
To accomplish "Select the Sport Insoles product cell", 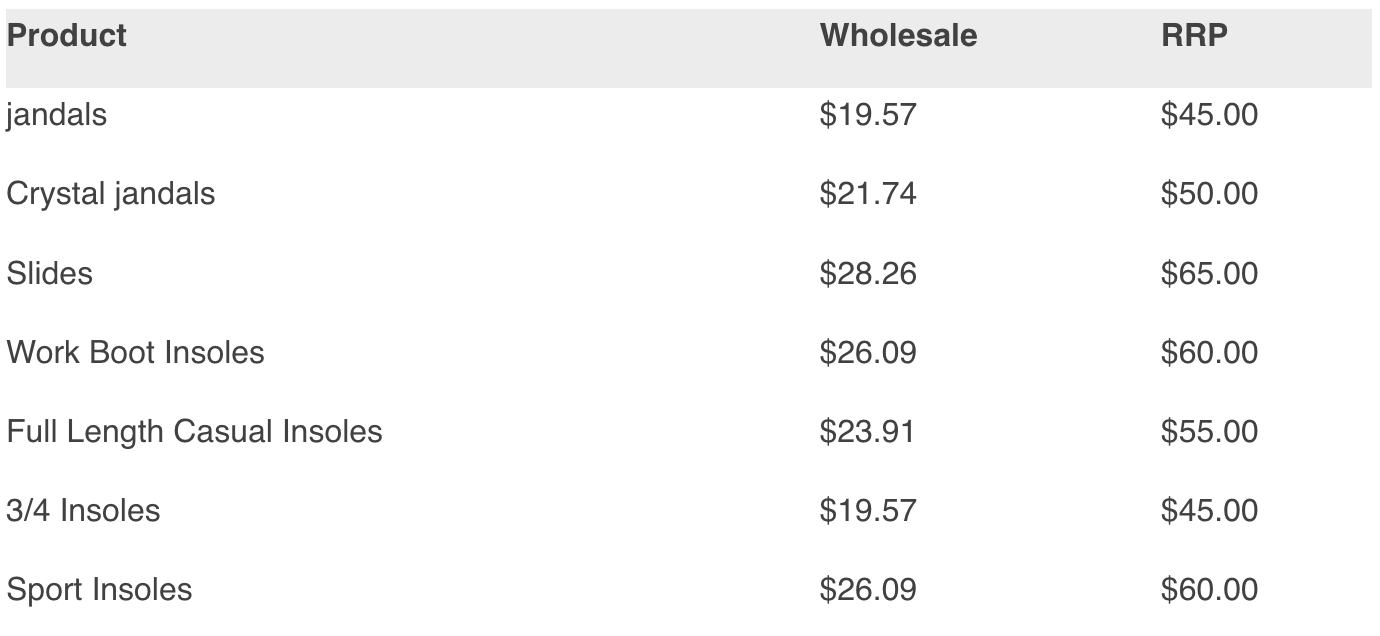I will point(99,590).
